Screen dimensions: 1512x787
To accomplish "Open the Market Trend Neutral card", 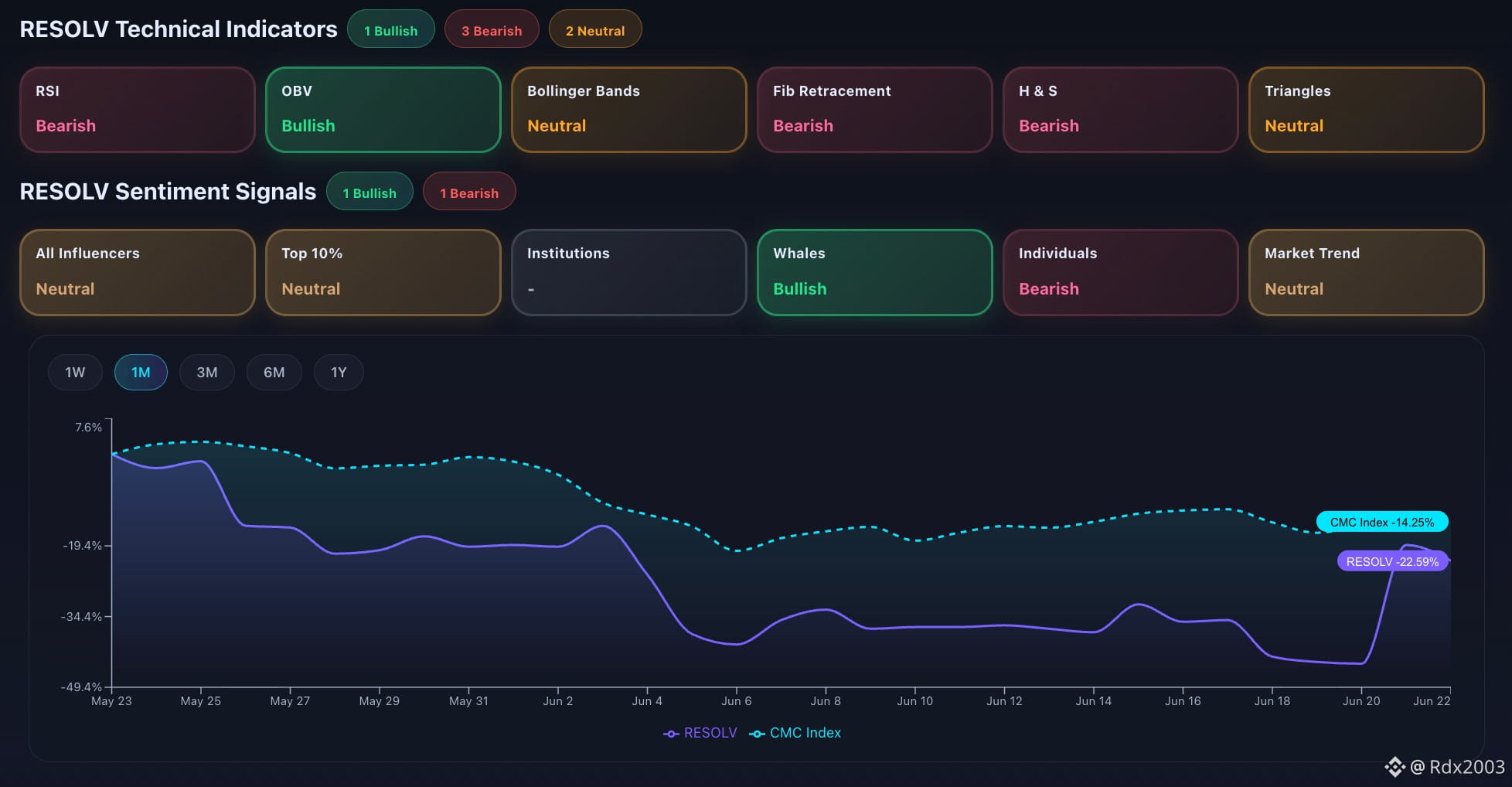I will click(1367, 272).
